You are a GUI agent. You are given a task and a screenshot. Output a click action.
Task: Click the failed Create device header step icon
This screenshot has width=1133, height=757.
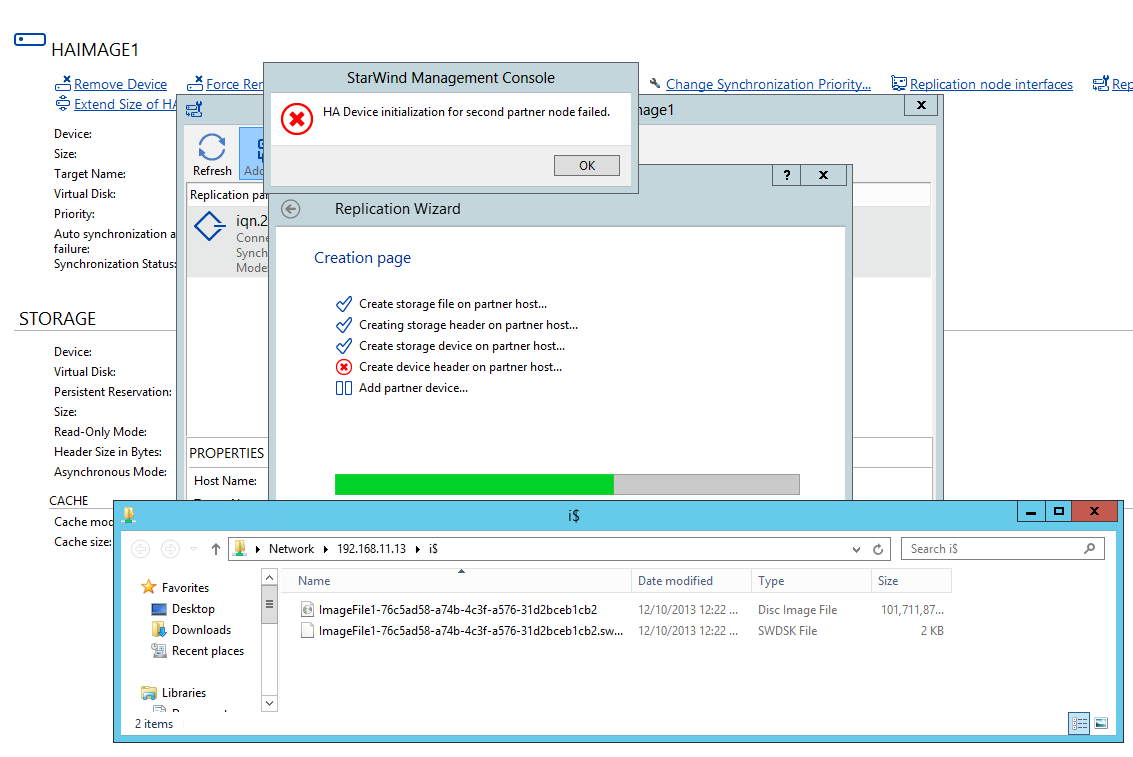(344, 367)
